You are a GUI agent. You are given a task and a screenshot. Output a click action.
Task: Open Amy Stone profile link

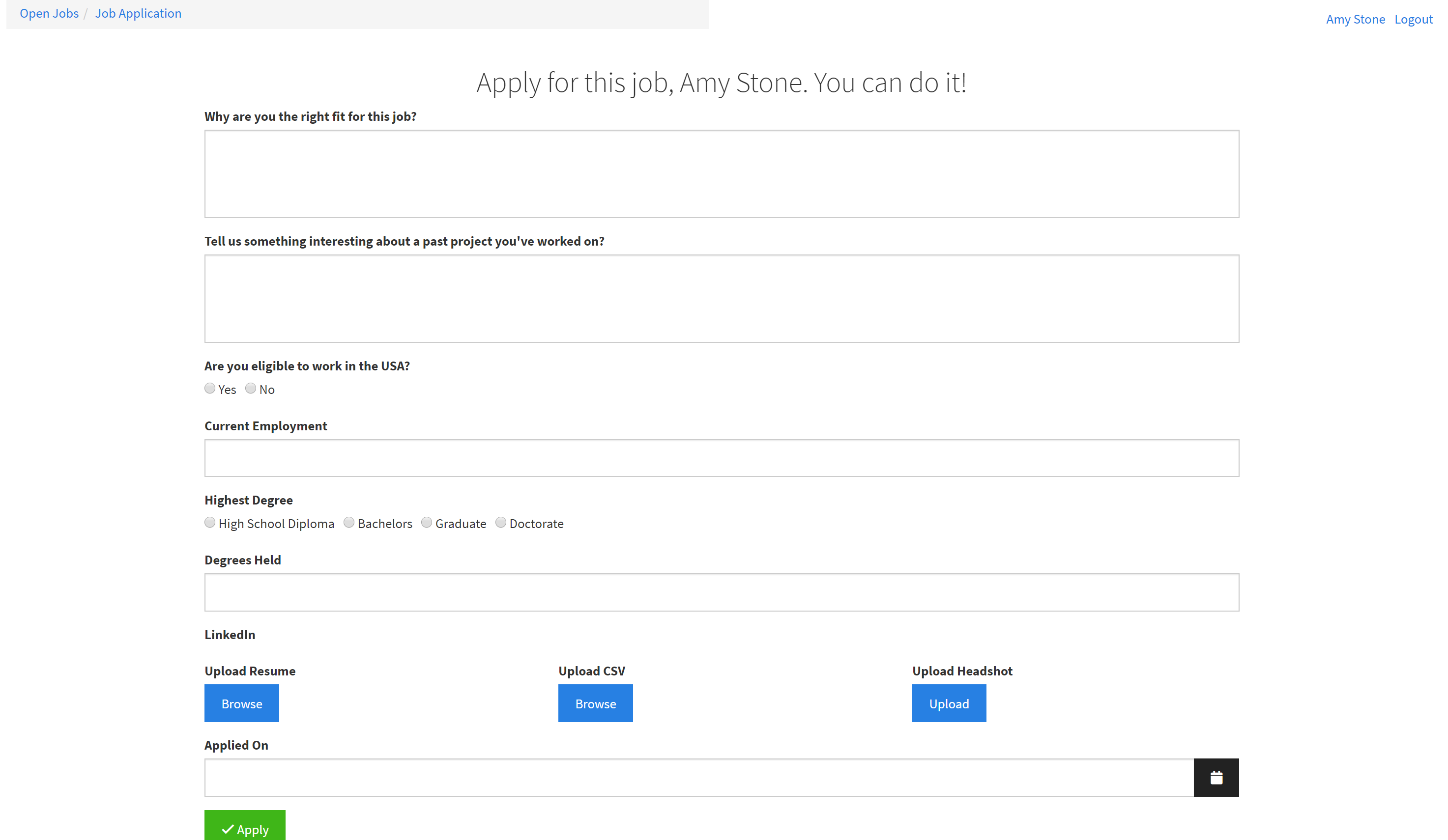[x=1355, y=20]
